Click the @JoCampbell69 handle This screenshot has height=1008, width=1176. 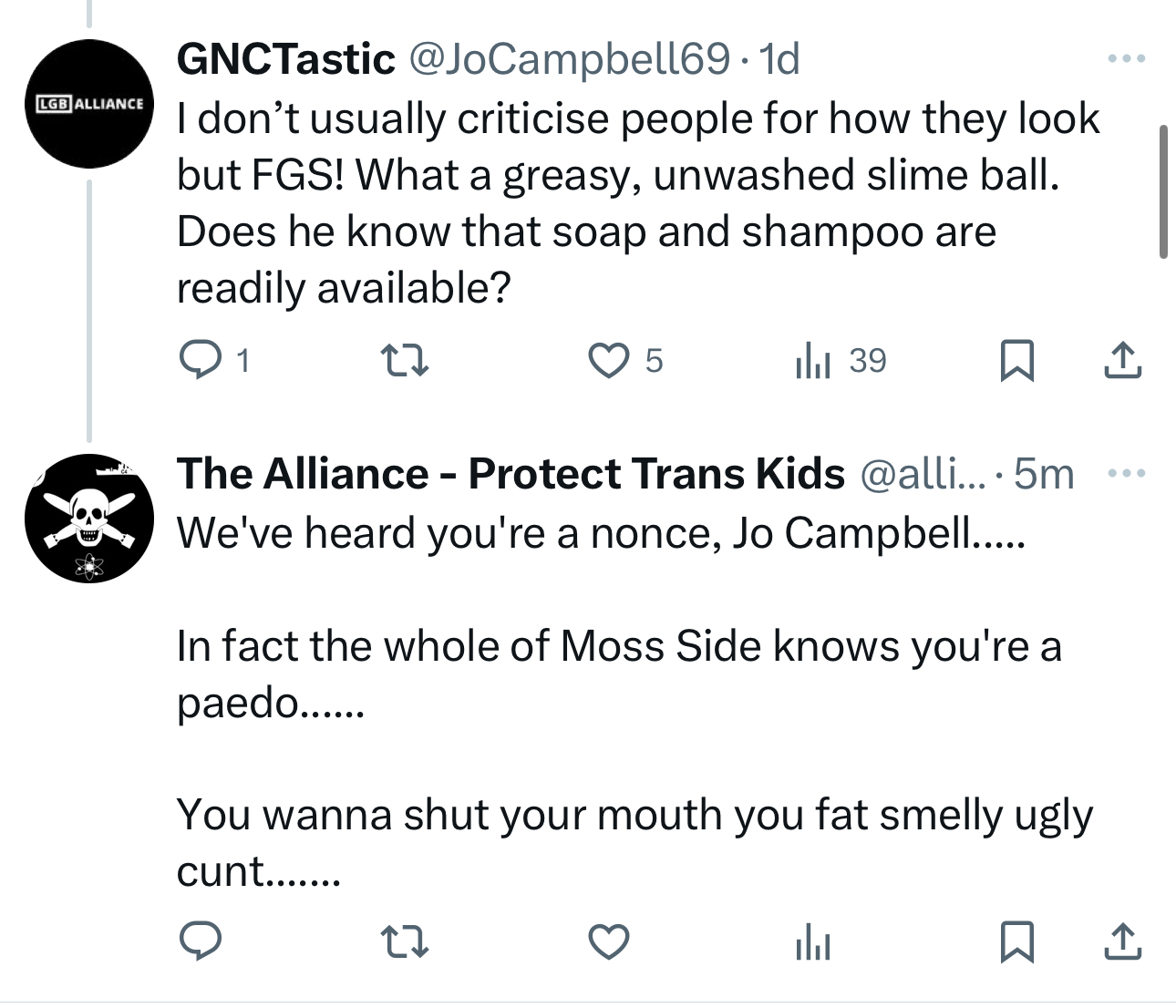point(570,59)
